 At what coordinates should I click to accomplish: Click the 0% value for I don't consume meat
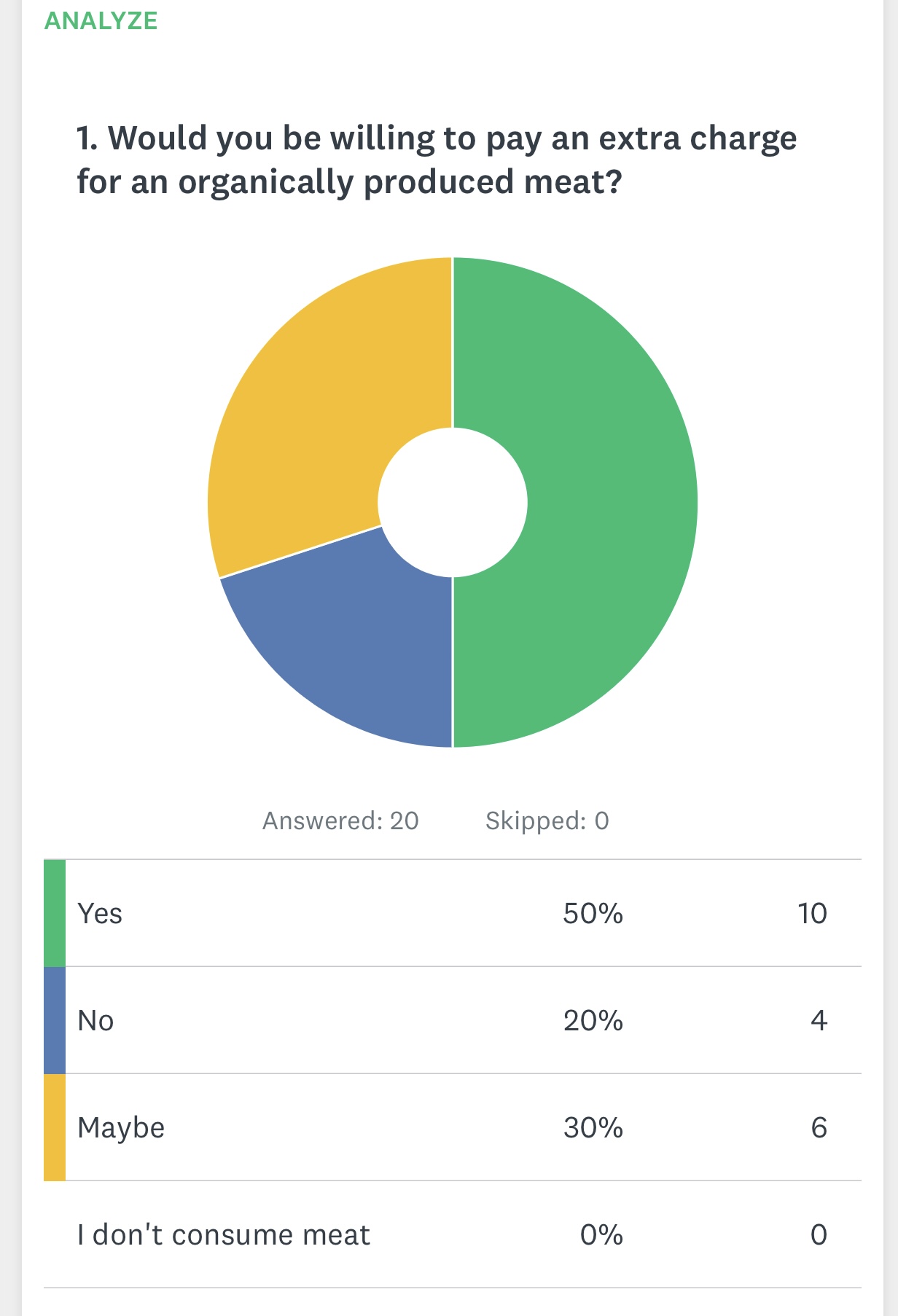(x=603, y=1234)
